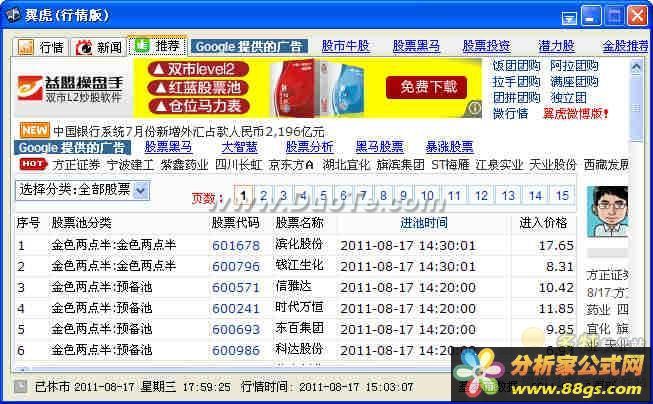Select hot stock 京东方A
Viewport: 653px width, 404px height.
291,165
